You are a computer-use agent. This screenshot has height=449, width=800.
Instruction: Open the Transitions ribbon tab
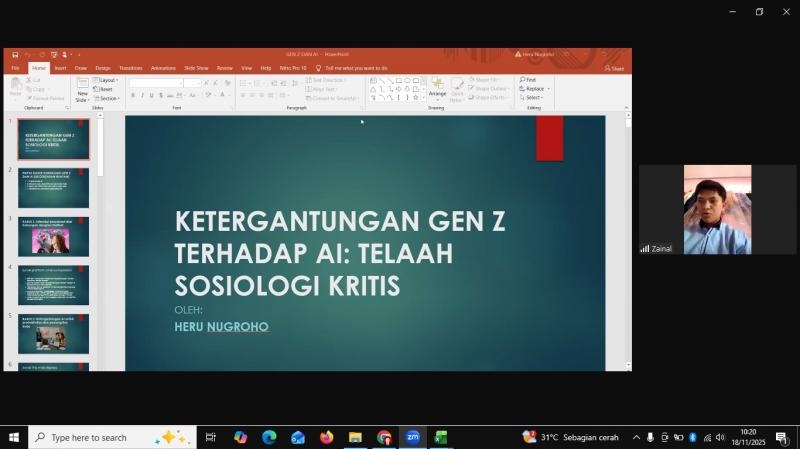(x=130, y=68)
